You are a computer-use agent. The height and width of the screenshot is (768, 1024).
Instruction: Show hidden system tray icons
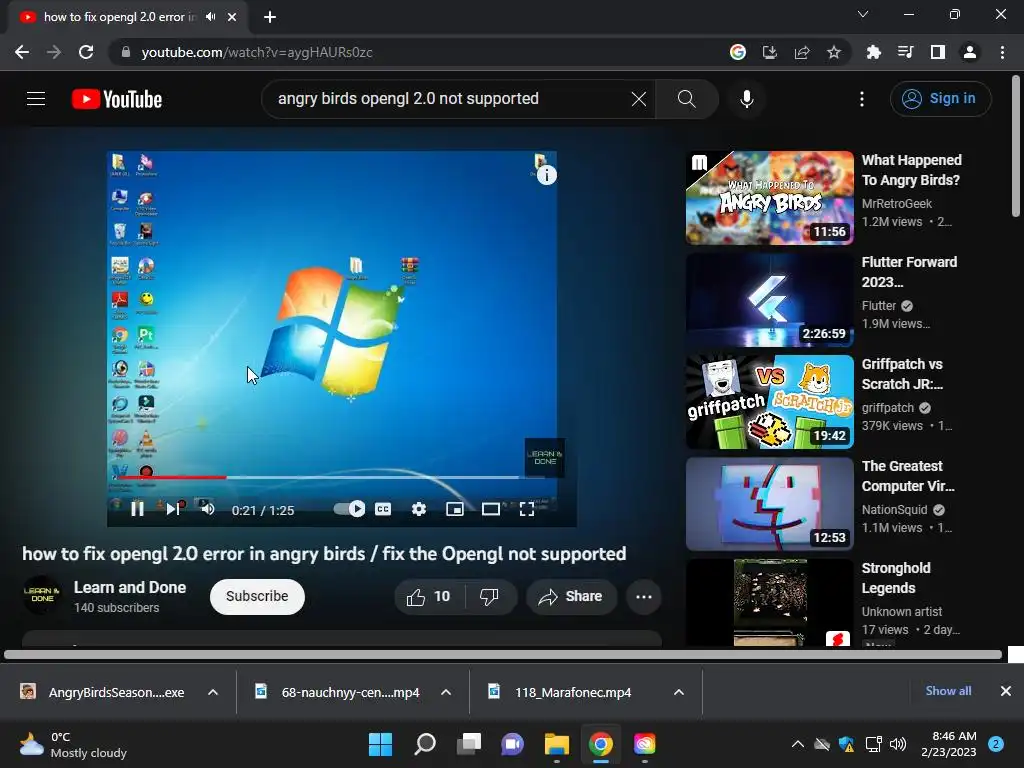coord(798,744)
